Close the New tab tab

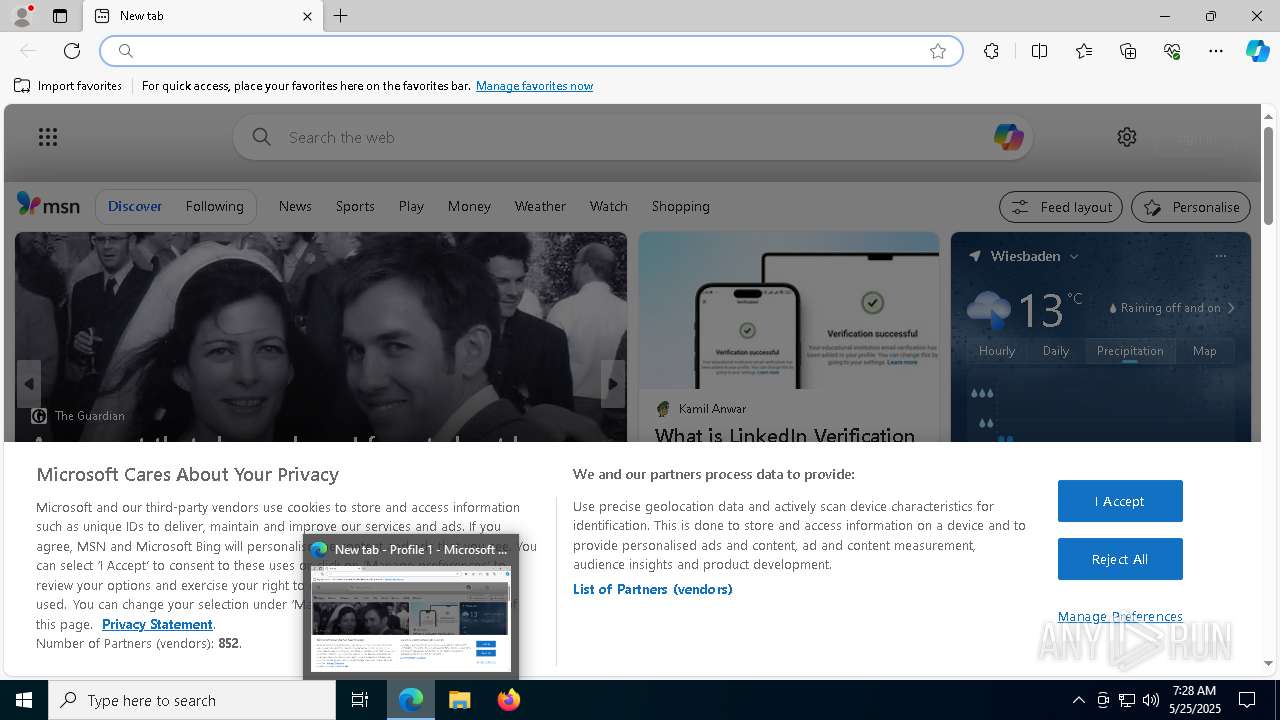point(307,16)
